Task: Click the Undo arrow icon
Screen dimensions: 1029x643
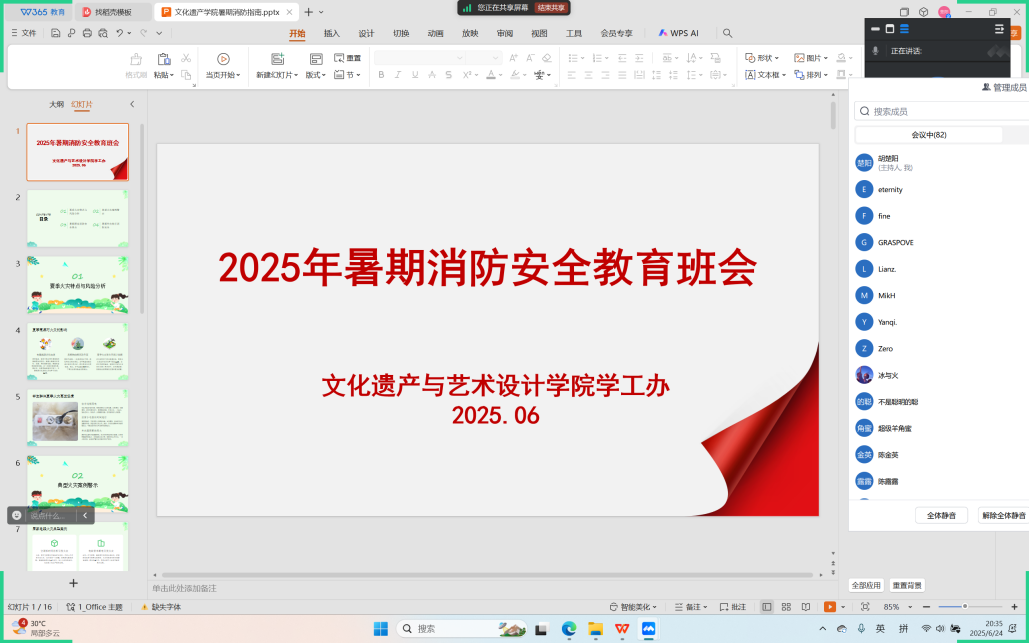Action: [x=119, y=33]
